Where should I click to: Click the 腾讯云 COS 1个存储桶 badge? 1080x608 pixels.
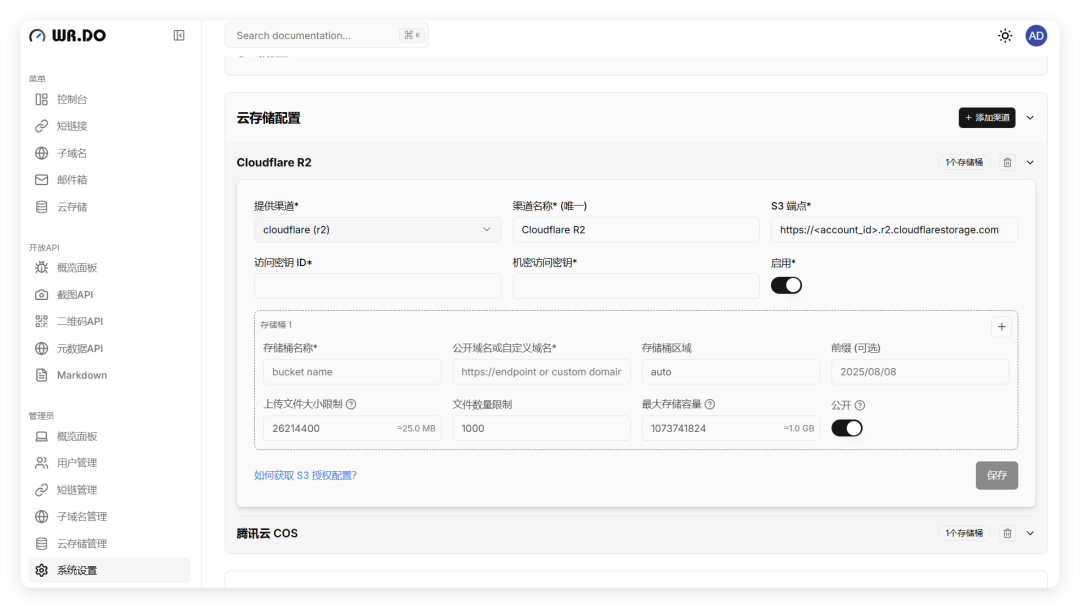pyautogui.click(x=964, y=533)
